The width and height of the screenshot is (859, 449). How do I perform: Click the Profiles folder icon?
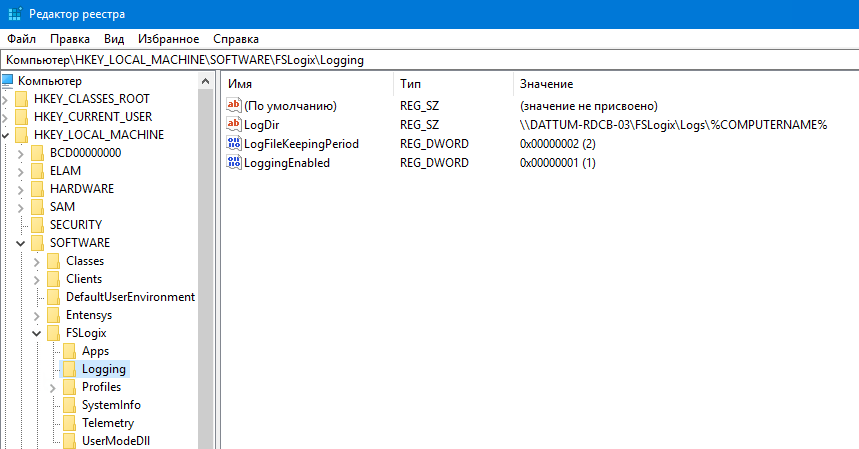pos(69,387)
